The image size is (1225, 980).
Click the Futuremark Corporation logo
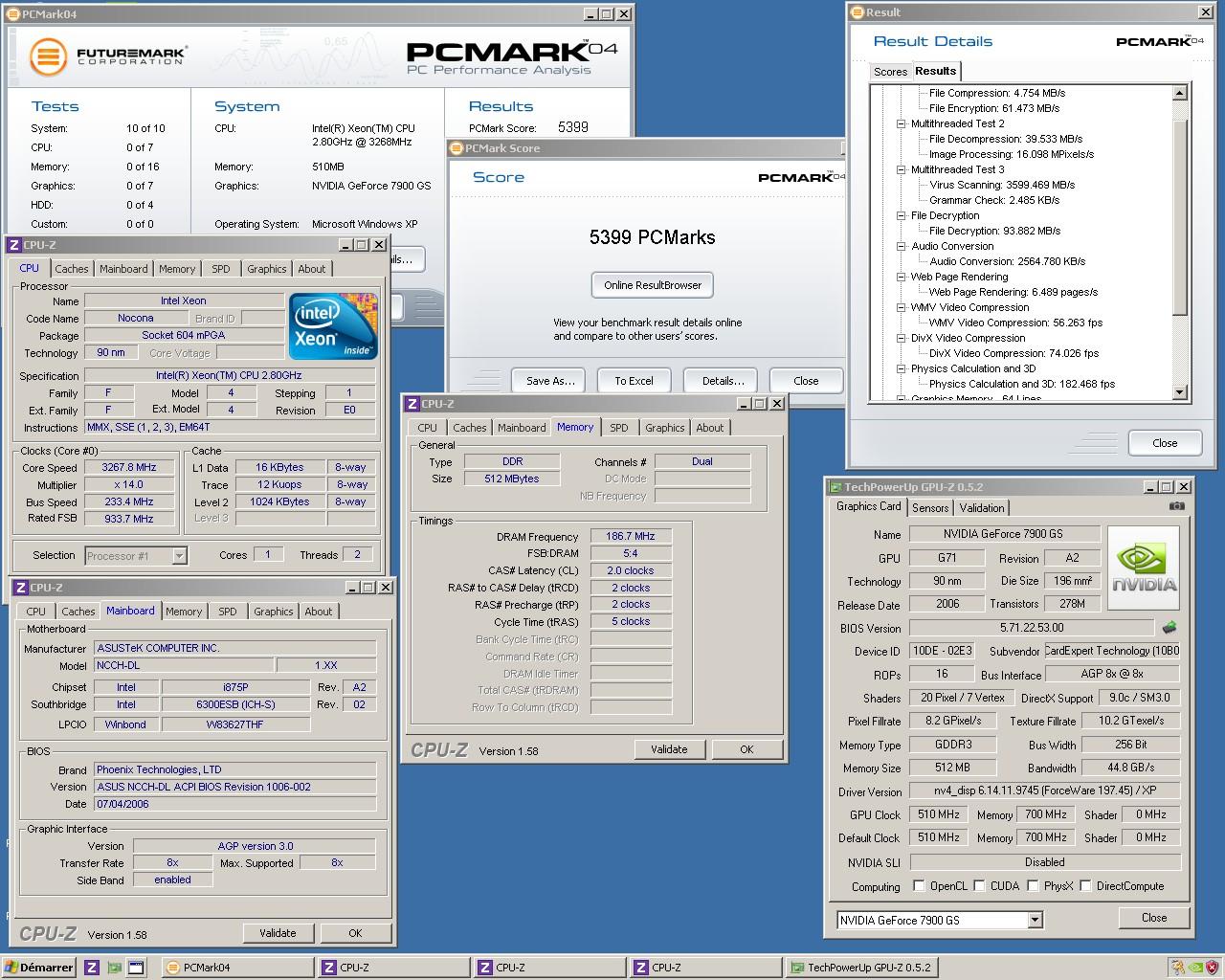point(106,56)
